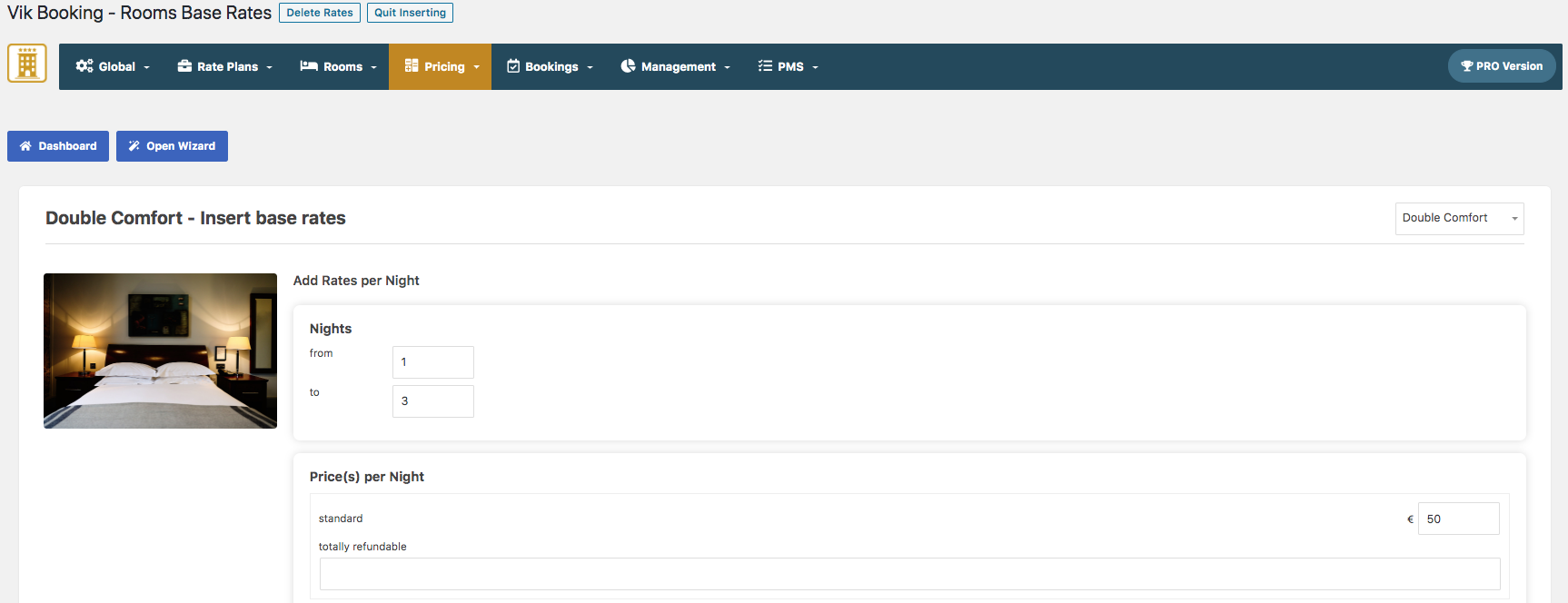Click the Rooms bed icon
Viewport: 1568px width, 603px height.
309,65
